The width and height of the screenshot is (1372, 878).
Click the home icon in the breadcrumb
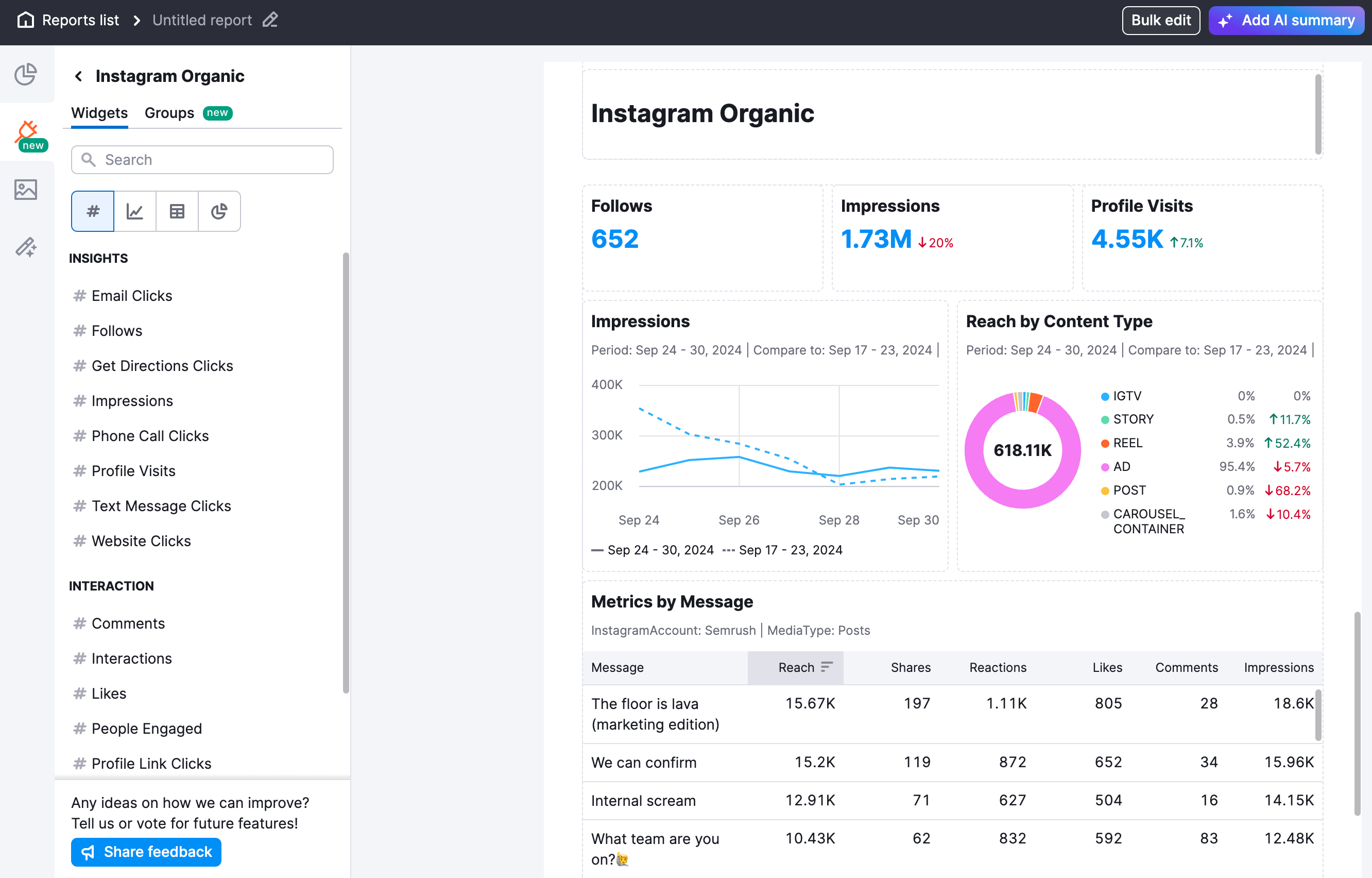coord(26,20)
